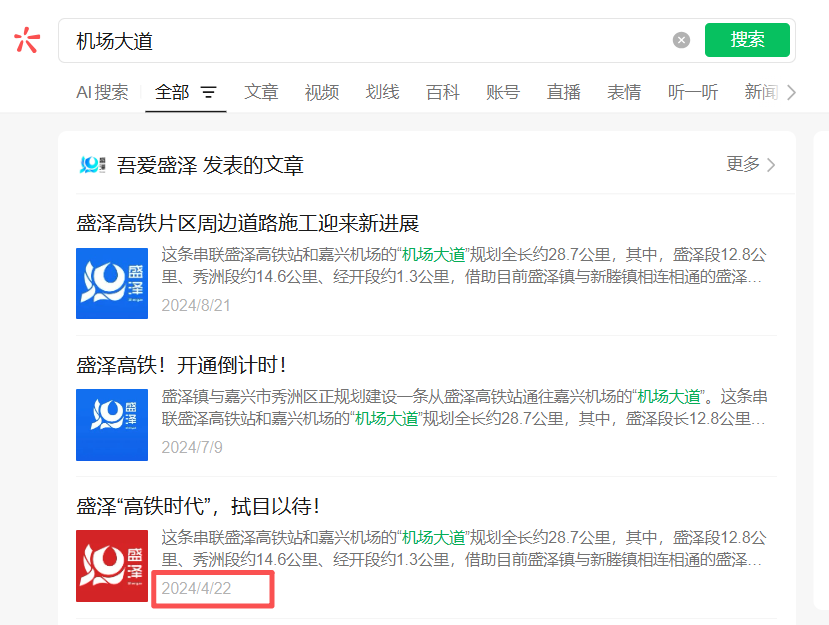829x625 pixels.
Task: Click 更多 to see more articles
Action: tap(743, 165)
